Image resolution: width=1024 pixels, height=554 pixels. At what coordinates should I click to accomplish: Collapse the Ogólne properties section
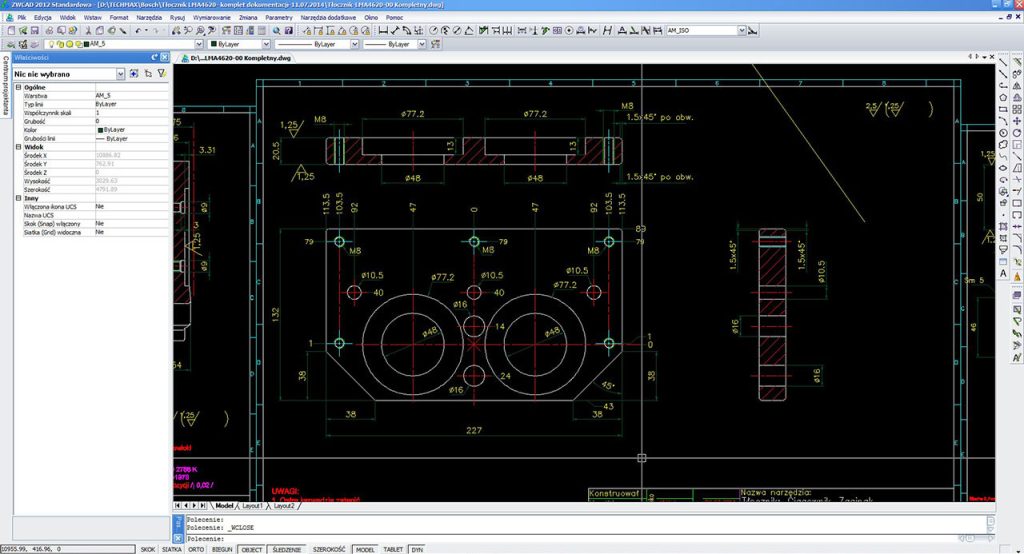(18, 87)
